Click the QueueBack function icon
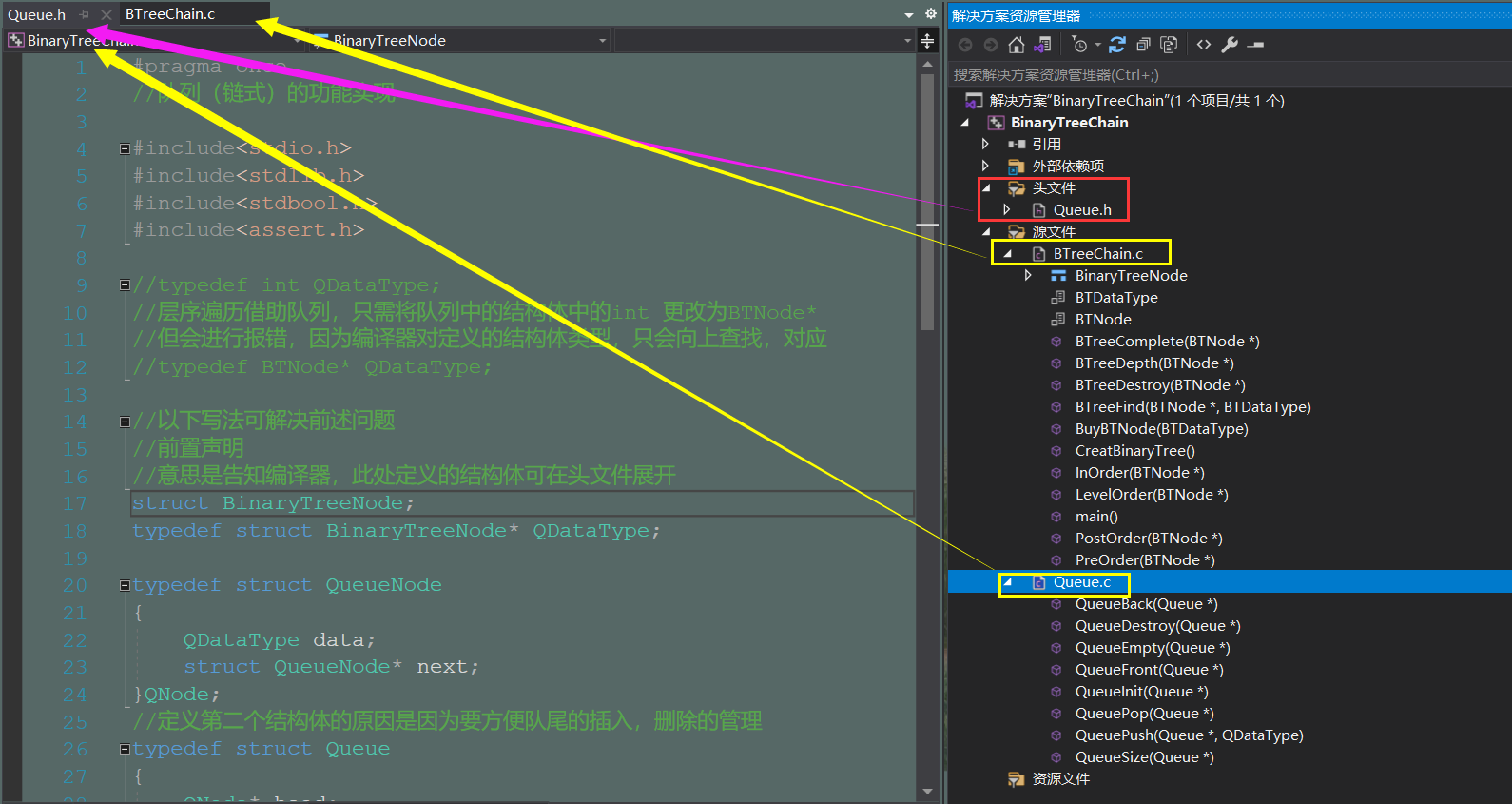This screenshot has width=1512, height=804. point(1056,603)
